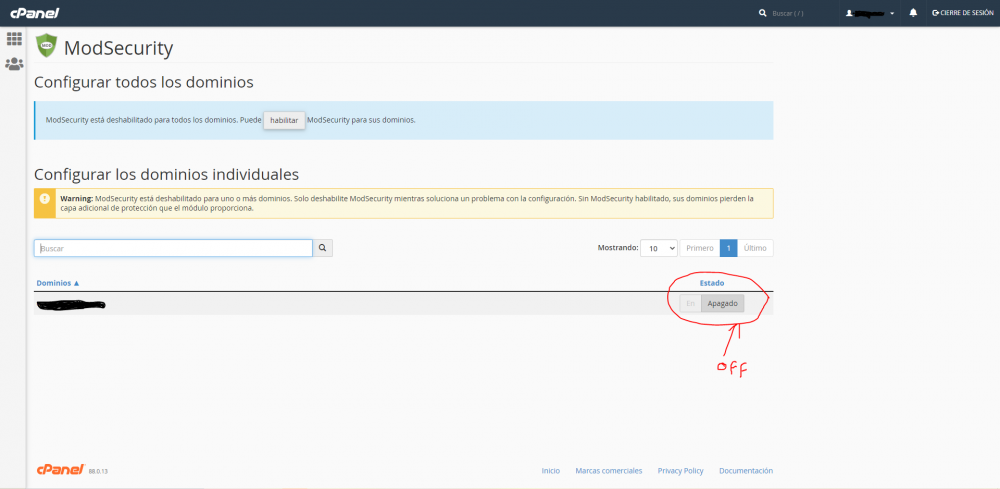Switch domain ModSecurity to En
The image size is (1000, 489).
point(690,303)
